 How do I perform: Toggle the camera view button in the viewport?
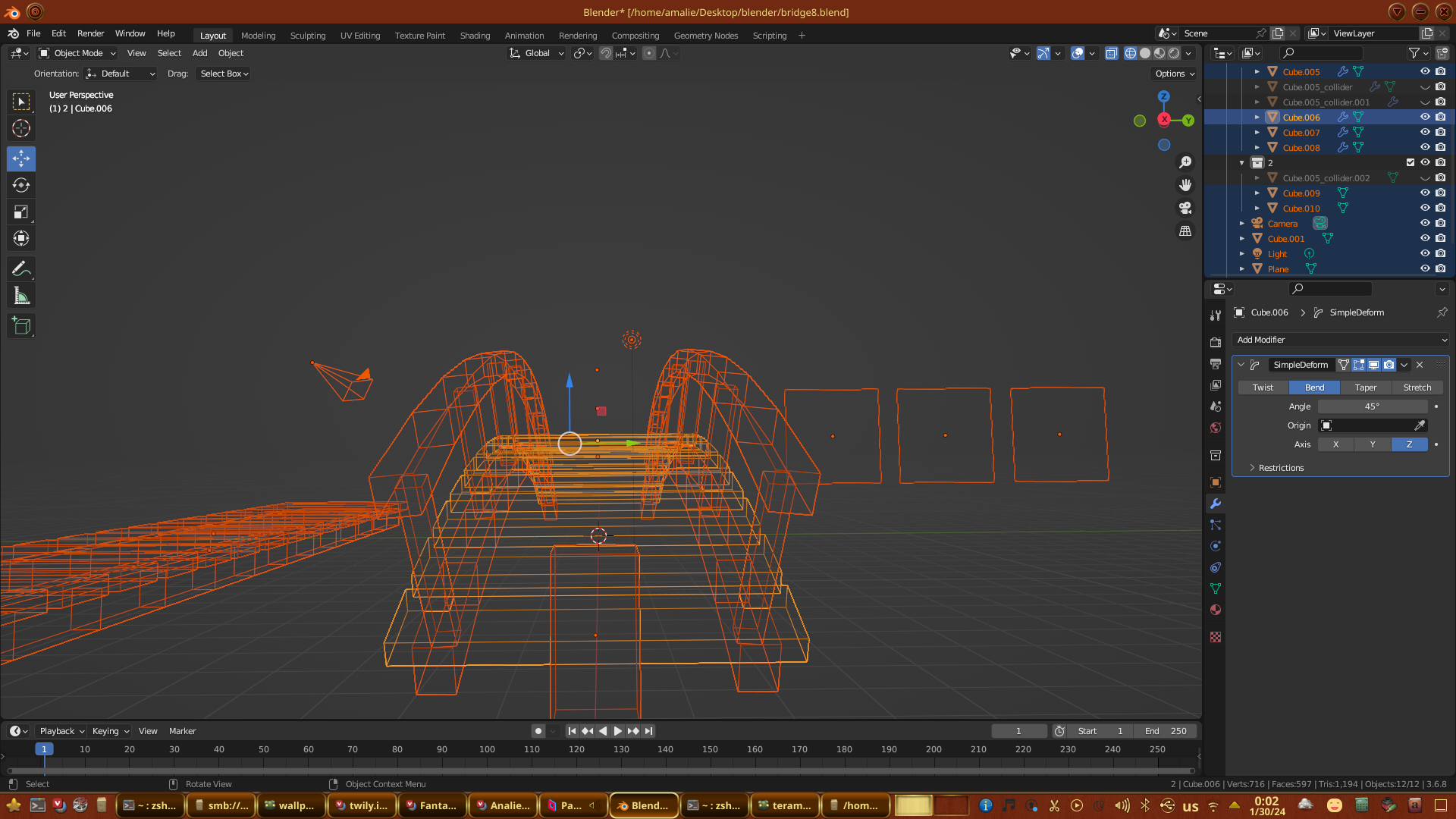pos(1185,208)
